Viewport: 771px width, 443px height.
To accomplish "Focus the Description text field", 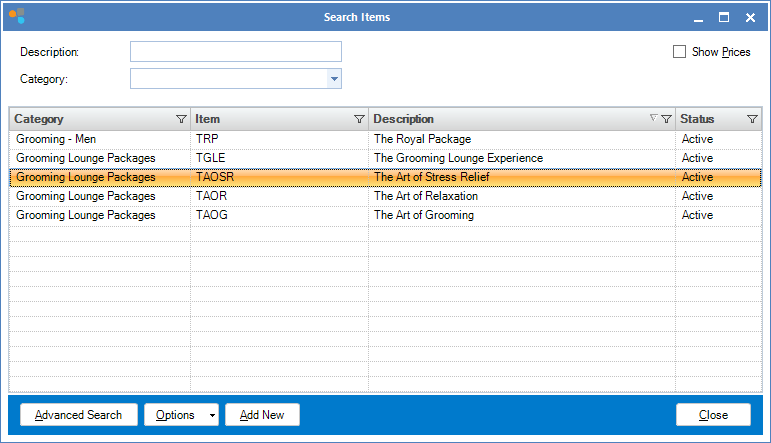I will coord(236,52).
